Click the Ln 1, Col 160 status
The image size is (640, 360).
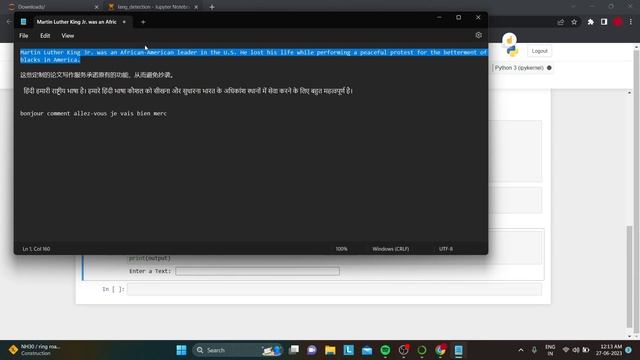tap(36, 249)
